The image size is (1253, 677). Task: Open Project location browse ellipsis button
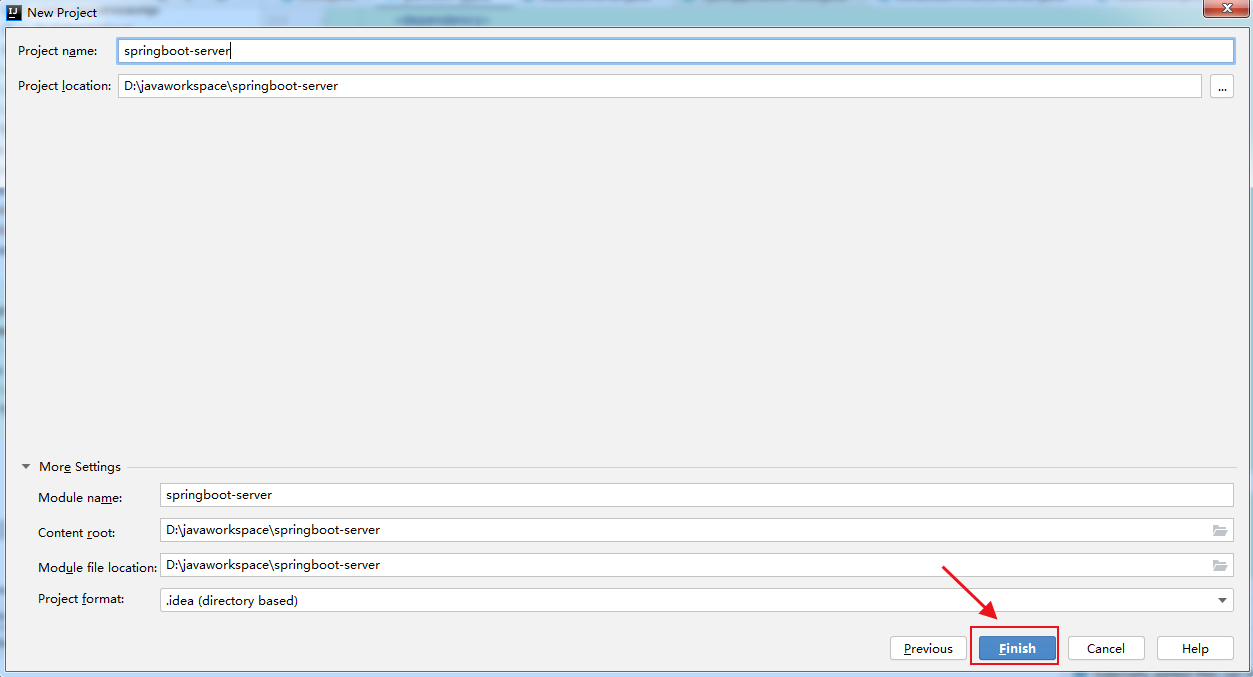[x=1221, y=86]
